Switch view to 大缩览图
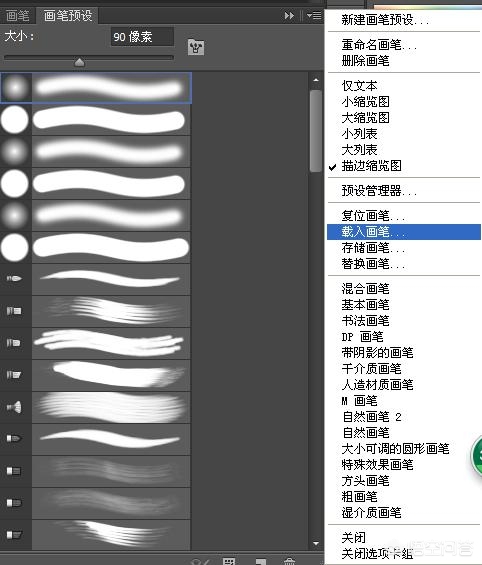 pos(365,117)
